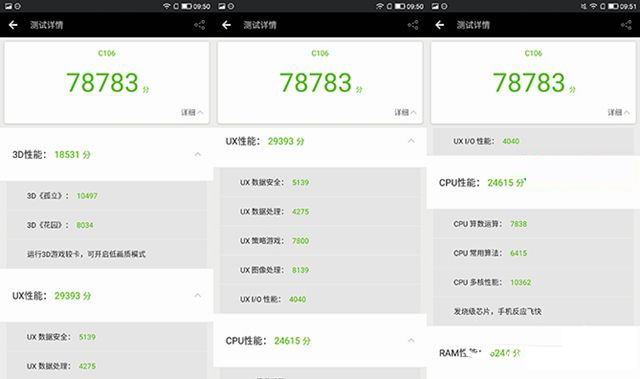Tap C106 device label in left screen

[x=107, y=53]
